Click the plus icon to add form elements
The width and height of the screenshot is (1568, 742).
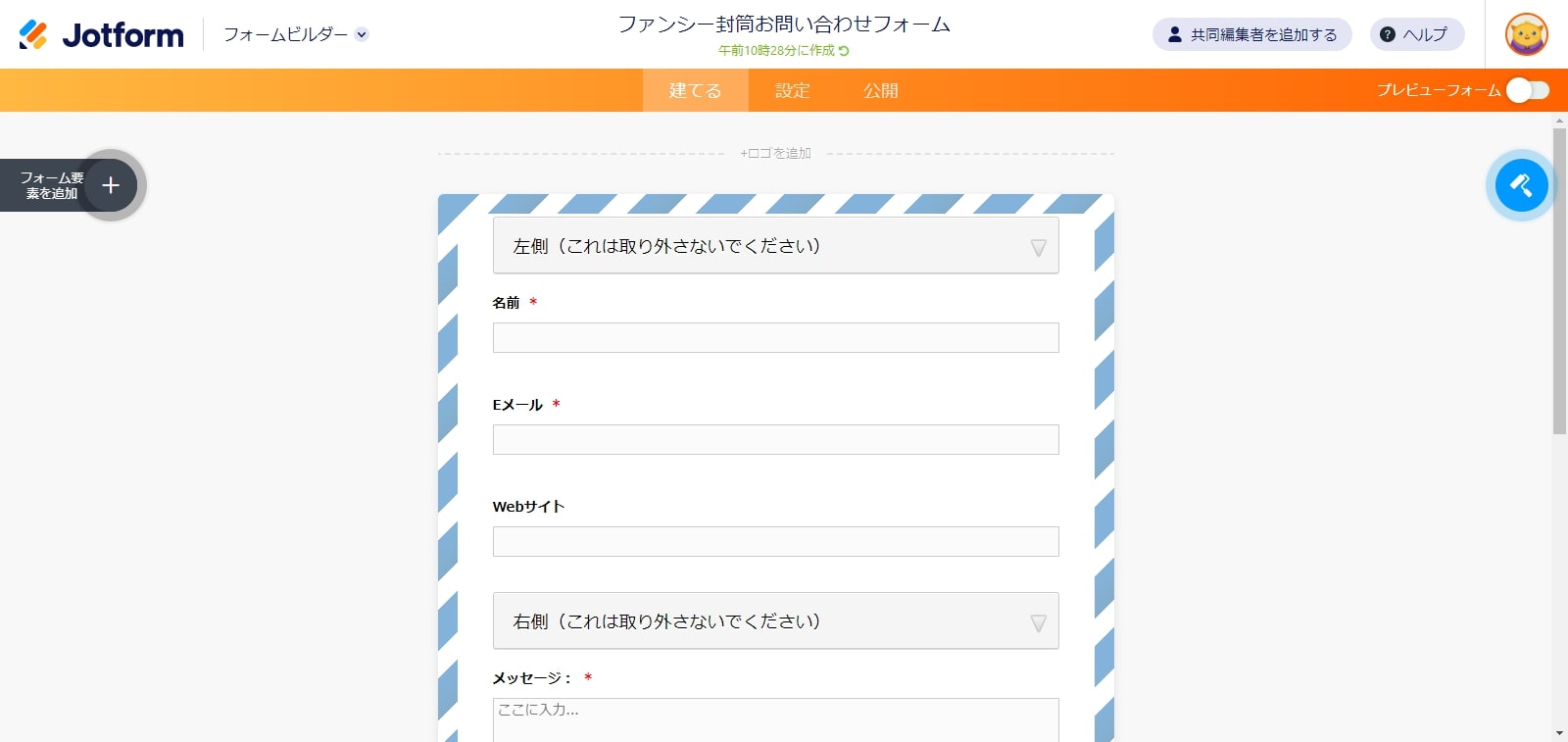click(111, 185)
